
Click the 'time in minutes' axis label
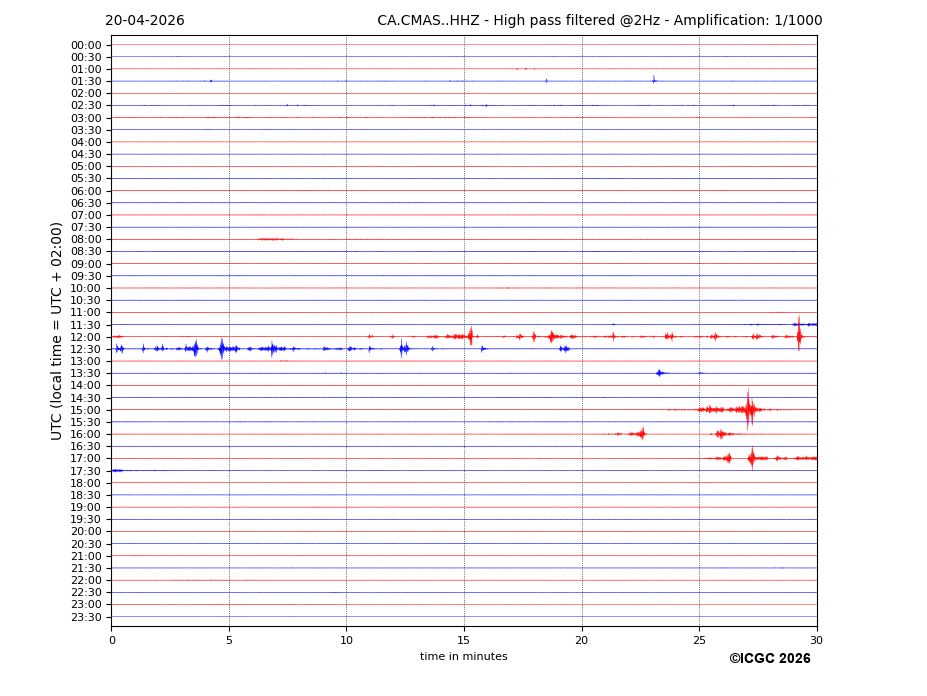point(463,657)
